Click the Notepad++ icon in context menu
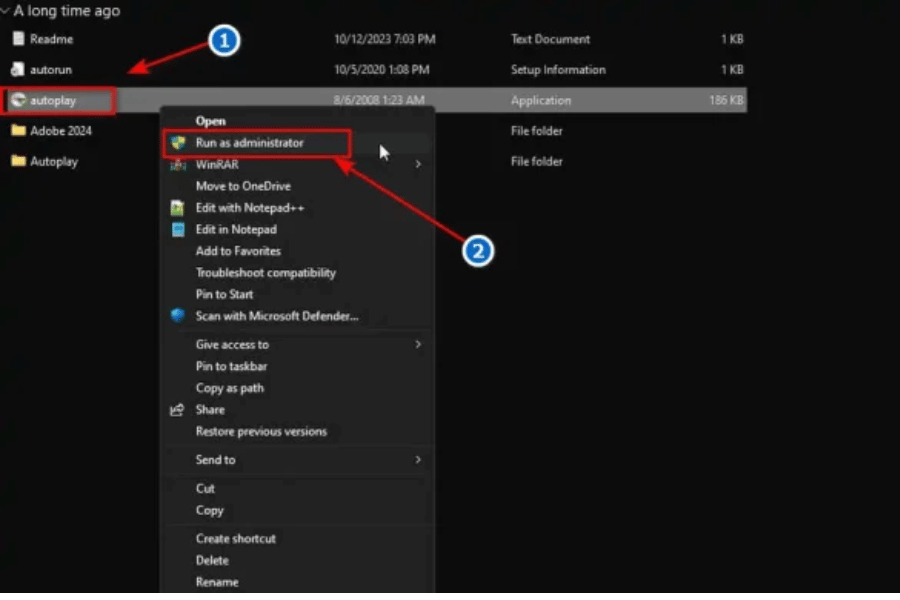Screen dimensions: 900x600 (178, 208)
